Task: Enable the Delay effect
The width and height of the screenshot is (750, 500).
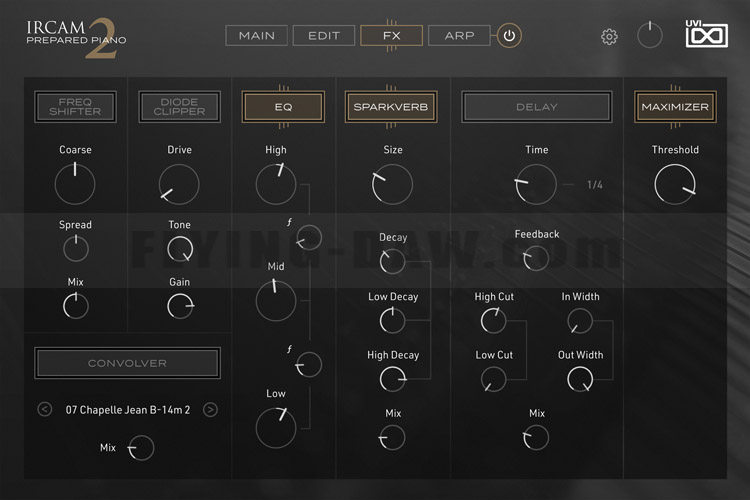Action: click(x=537, y=107)
